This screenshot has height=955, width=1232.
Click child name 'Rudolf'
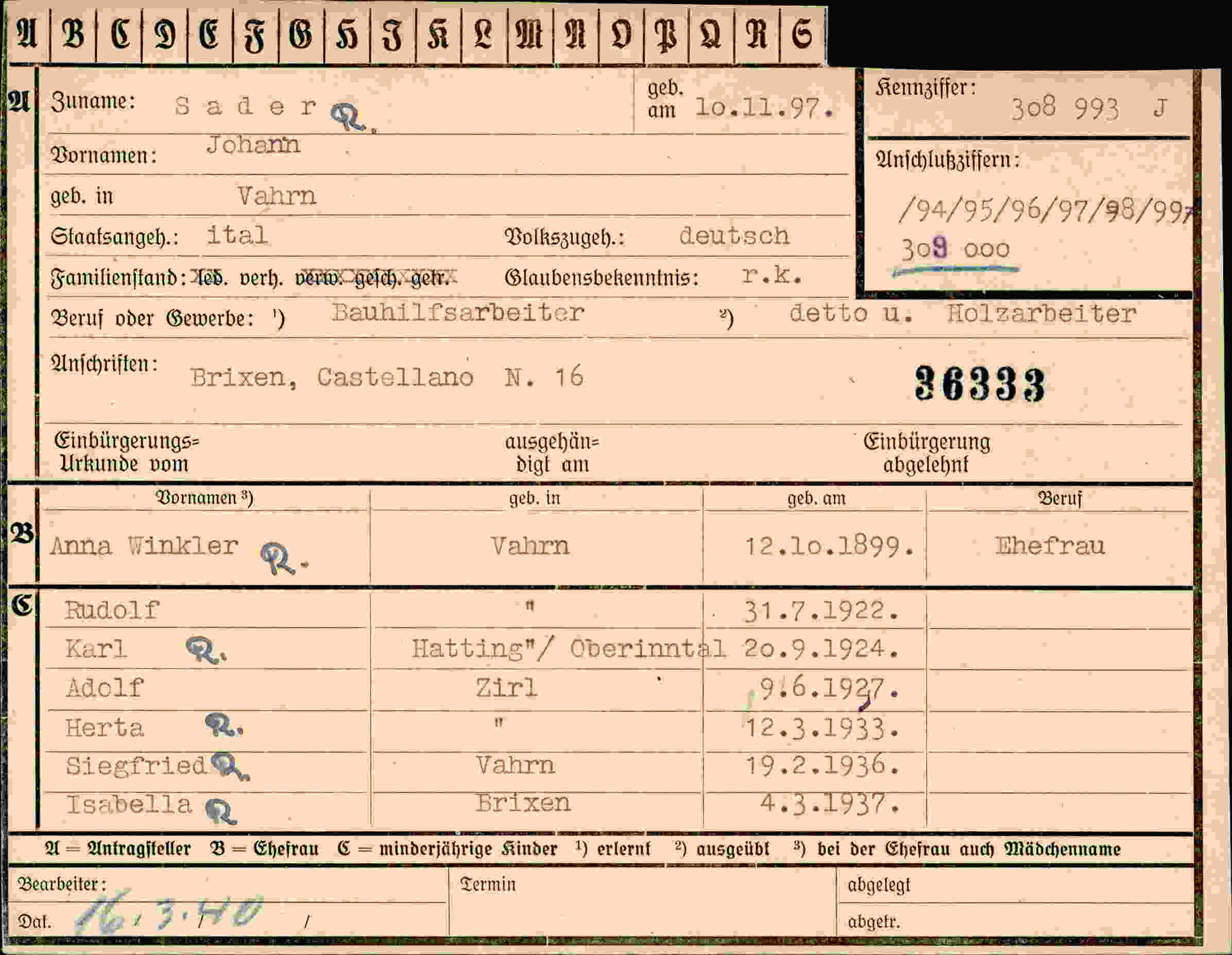pyautogui.click(x=112, y=611)
